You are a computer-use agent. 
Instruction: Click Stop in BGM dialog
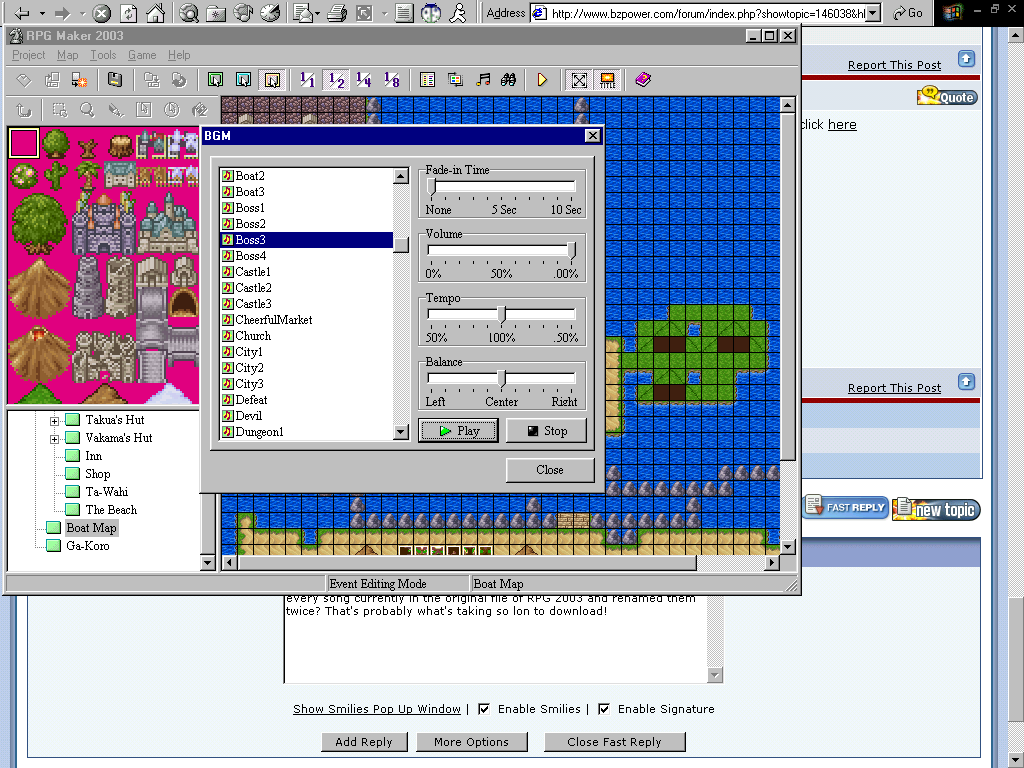tap(547, 431)
